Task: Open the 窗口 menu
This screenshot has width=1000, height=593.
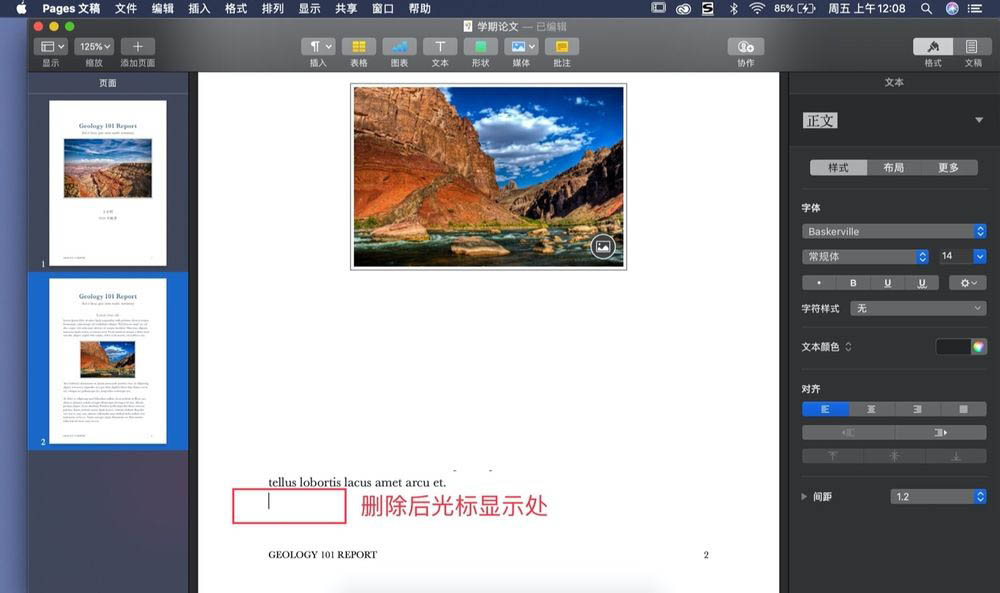Action: pyautogui.click(x=383, y=8)
